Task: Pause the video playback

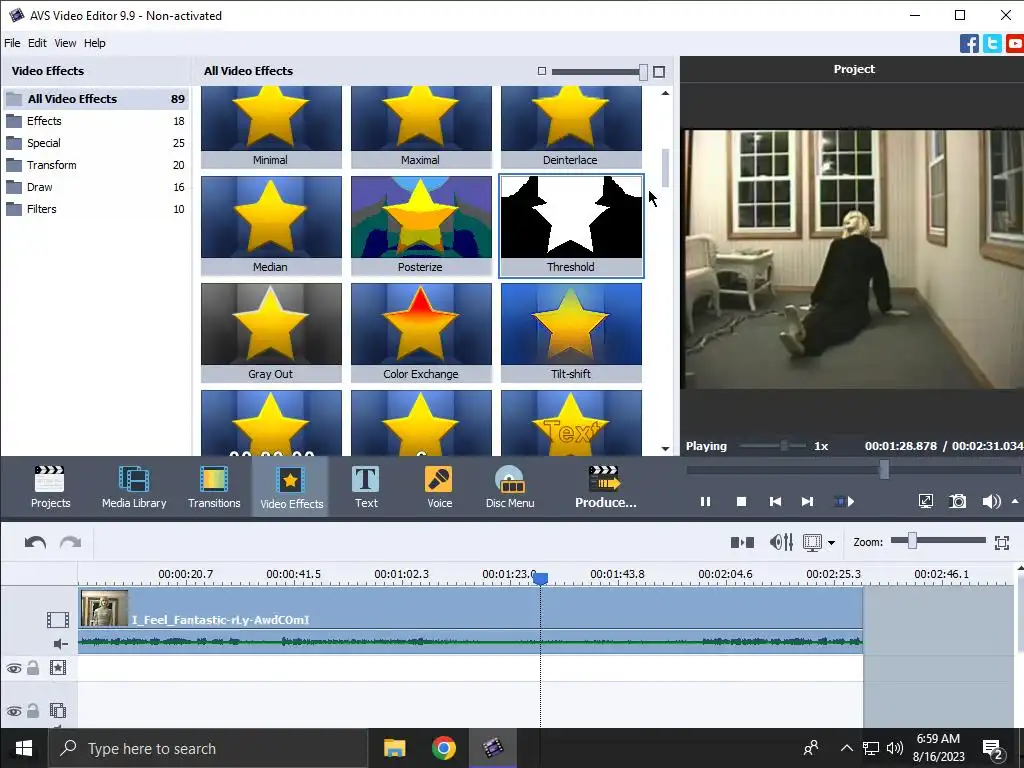Action: pos(705,502)
